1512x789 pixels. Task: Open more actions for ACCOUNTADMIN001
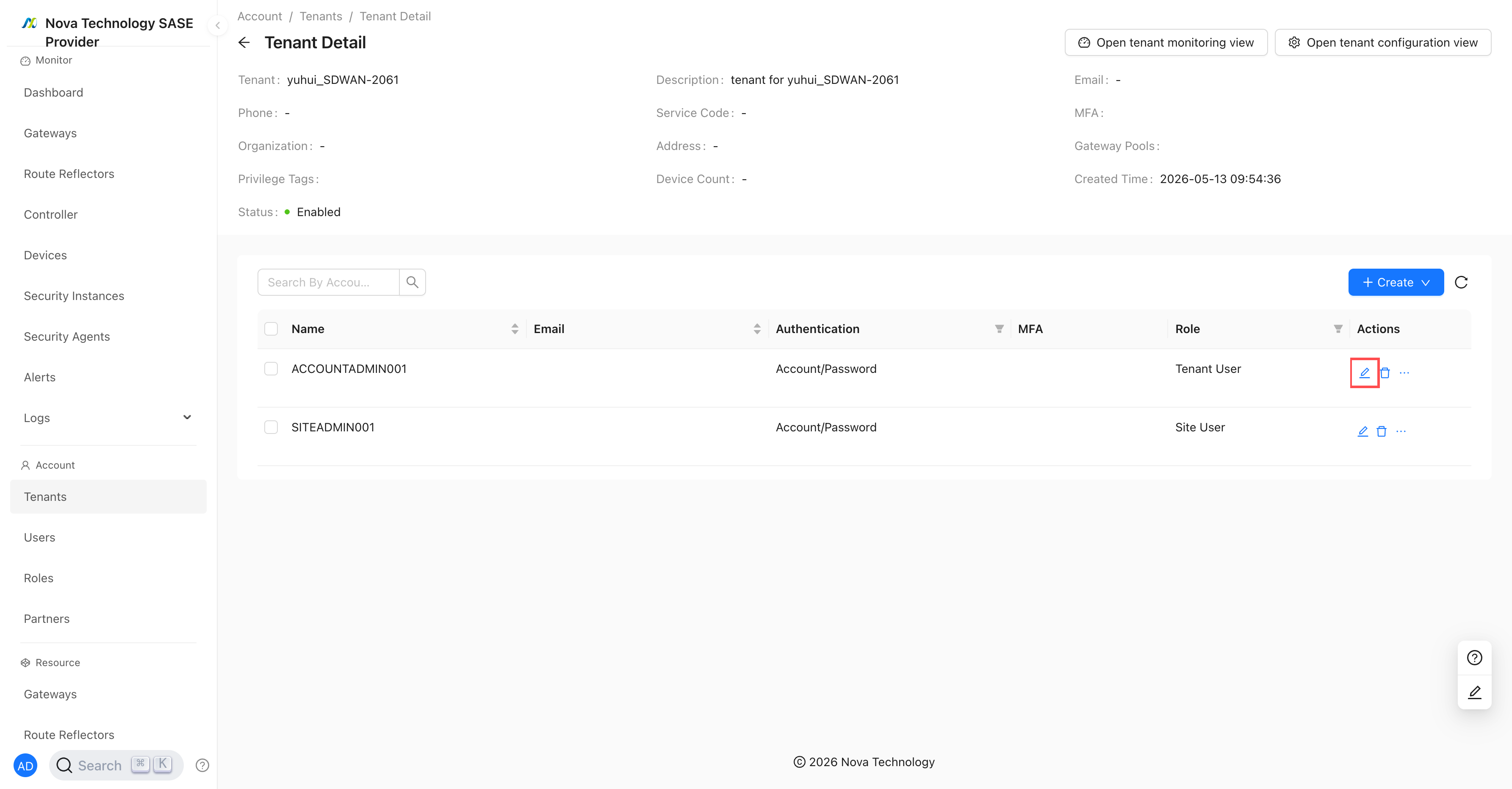tap(1404, 373)
